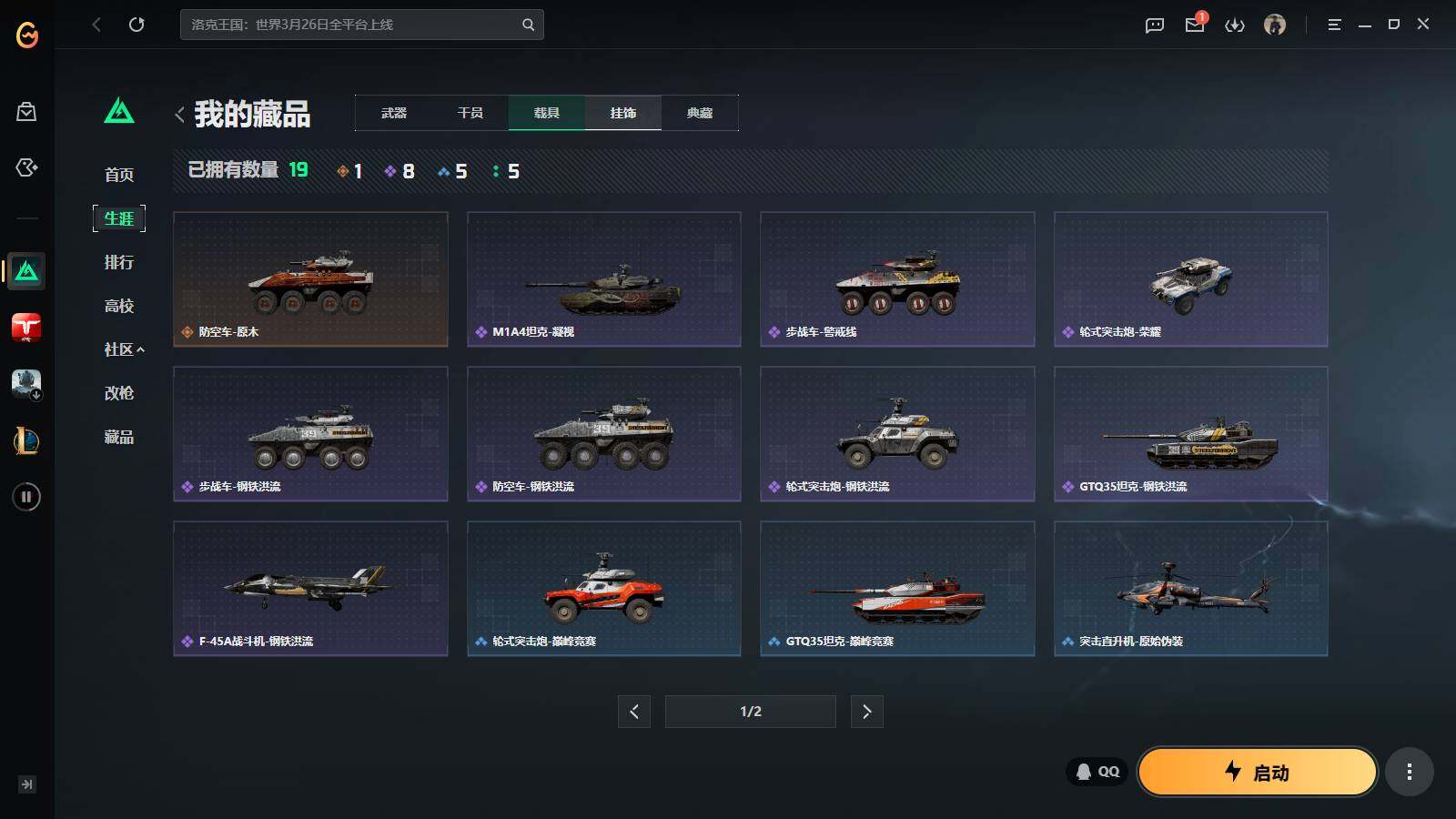Open the F-45A战斗机 fighter jet card
1456x819 pixels.
(310, 589)
